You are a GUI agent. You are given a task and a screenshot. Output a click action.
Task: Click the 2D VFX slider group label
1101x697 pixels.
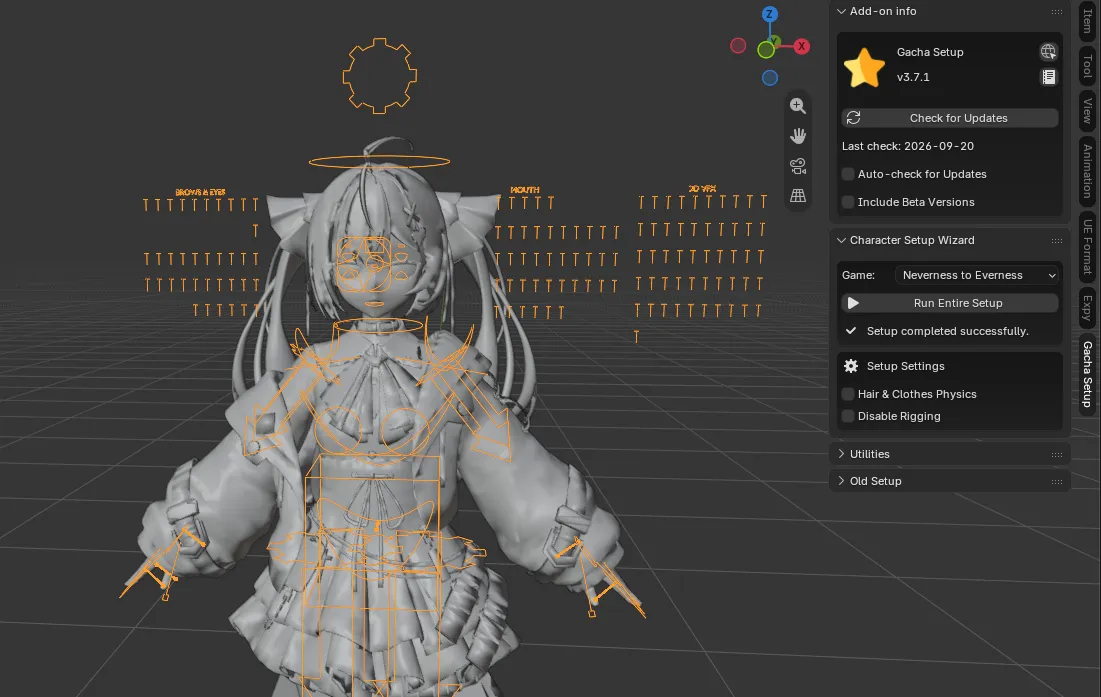(x=702, y=189)
